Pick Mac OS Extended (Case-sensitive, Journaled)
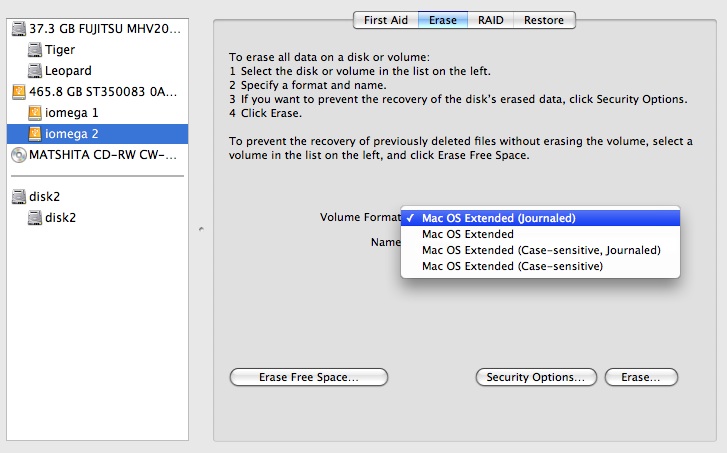727x453 pixels. point(541,250)
